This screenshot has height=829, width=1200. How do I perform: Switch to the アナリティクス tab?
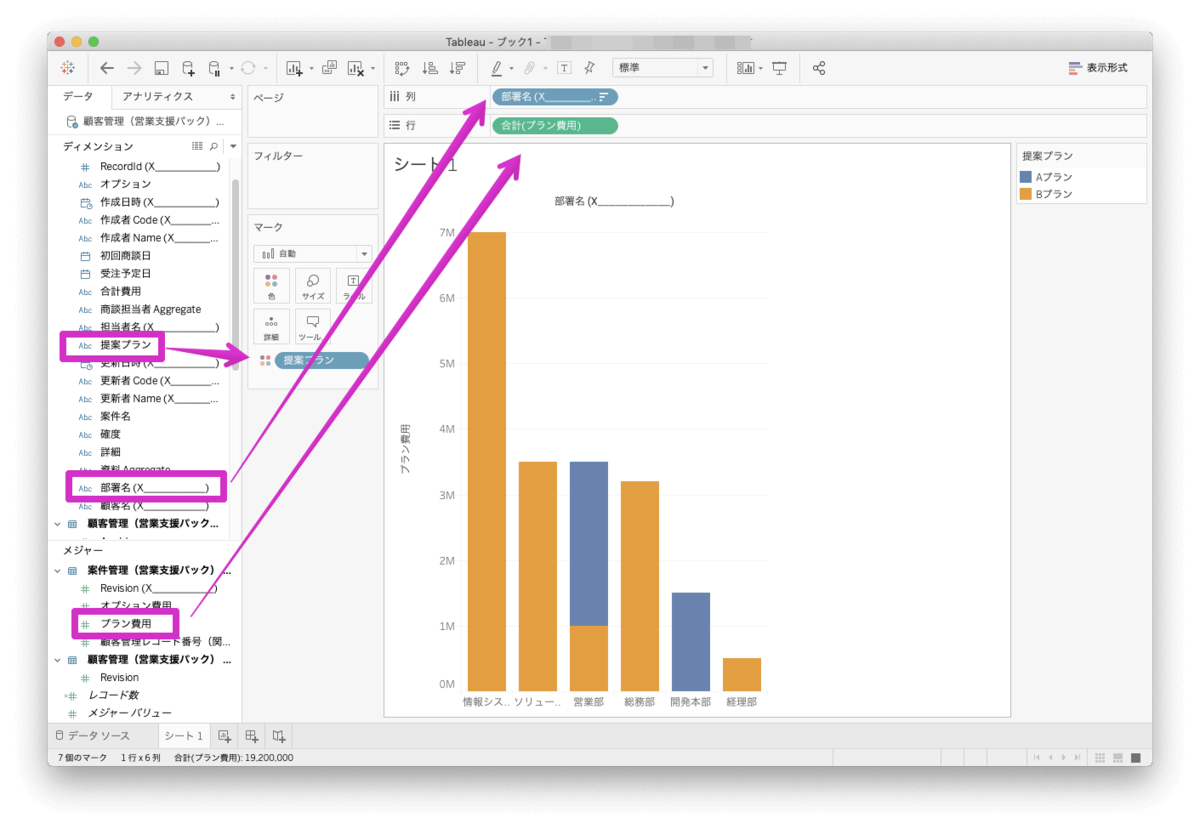click(x=157, y=97)
